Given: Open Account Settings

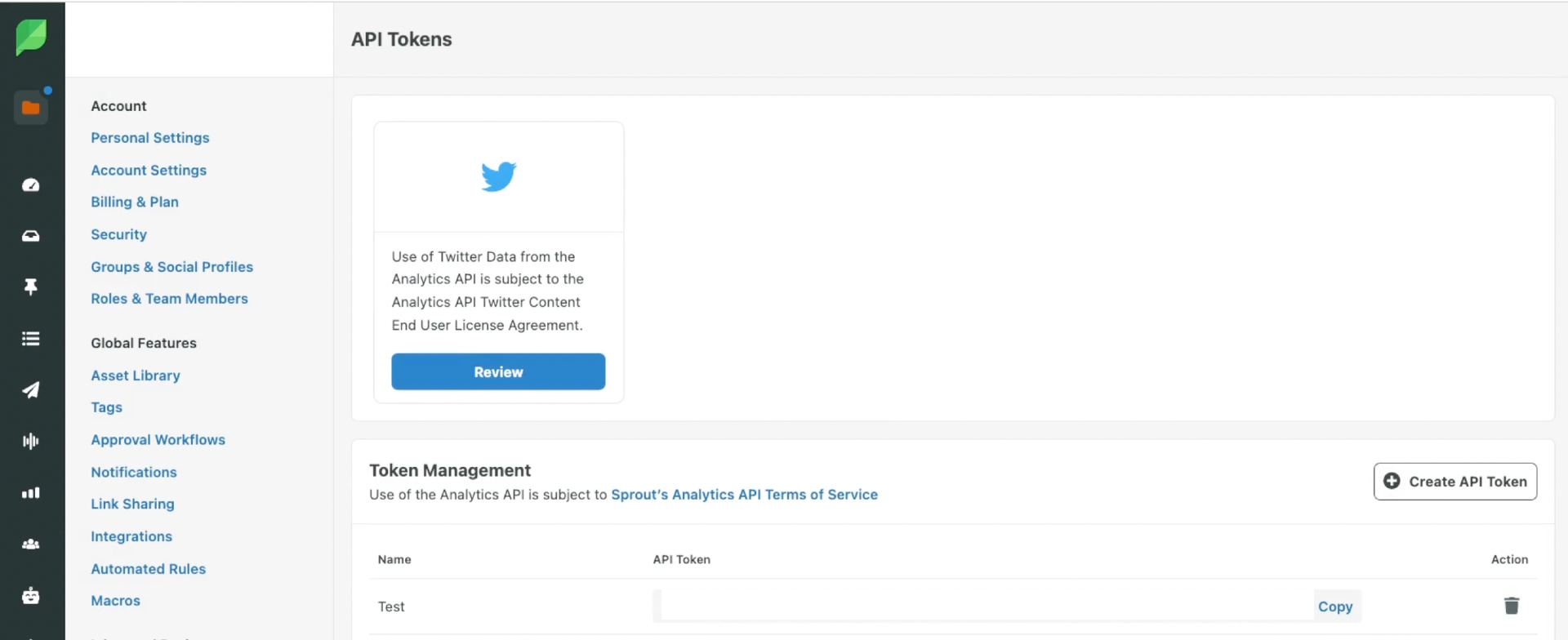Looking at the screenshot, I should (149, 171).
